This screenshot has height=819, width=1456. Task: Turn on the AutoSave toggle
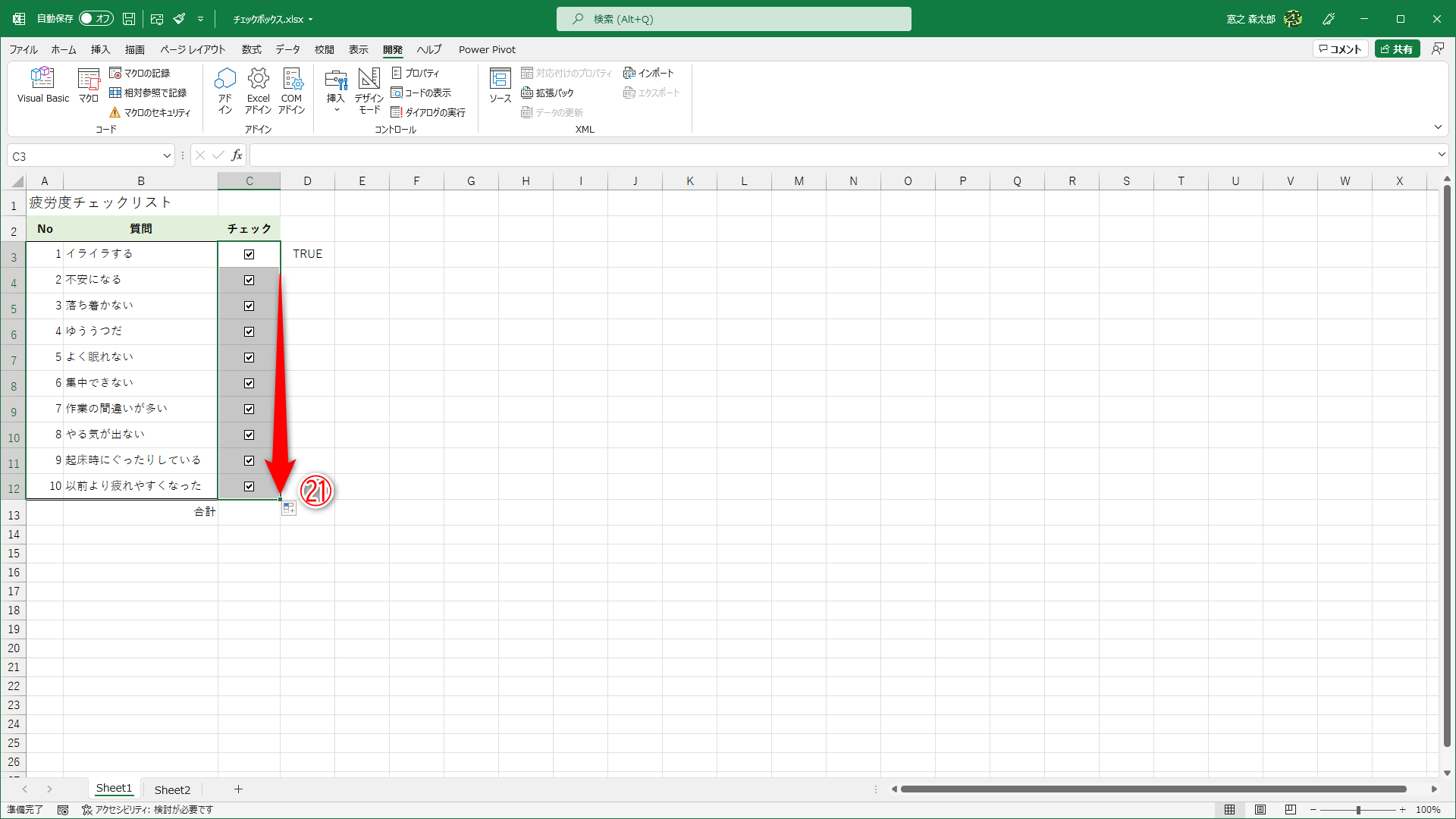pyautogui.click(x=96, y=19)
